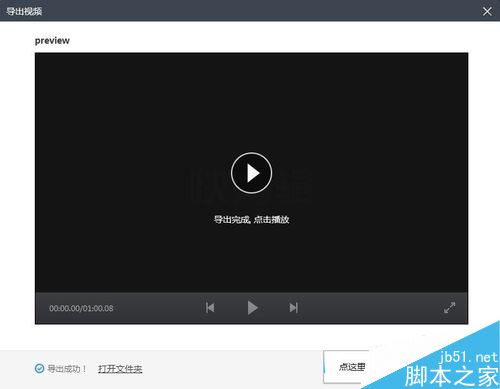Play video from the control bar
The height and width of the screenshot is (389, 500).
coord(252,308)
